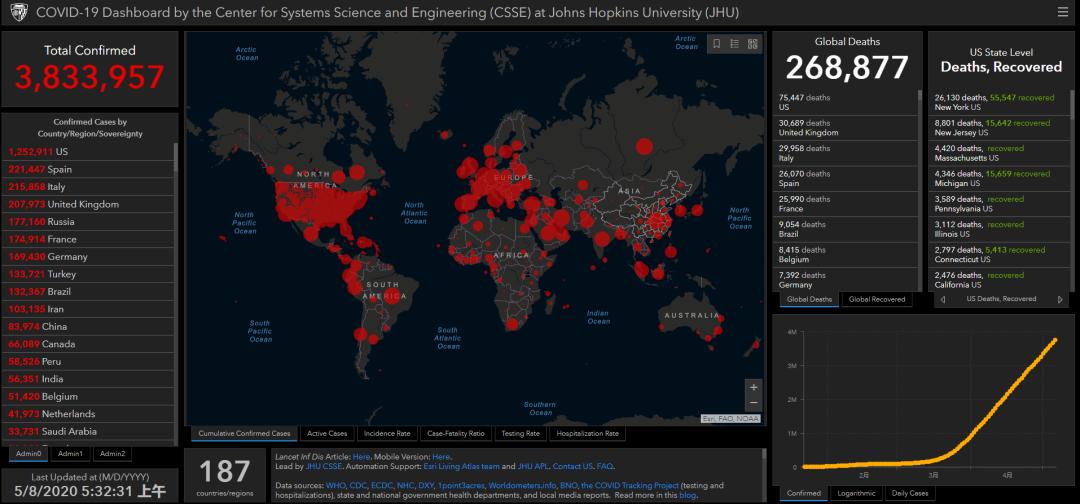Show the Daily Cases chart

tap(909, 493)
